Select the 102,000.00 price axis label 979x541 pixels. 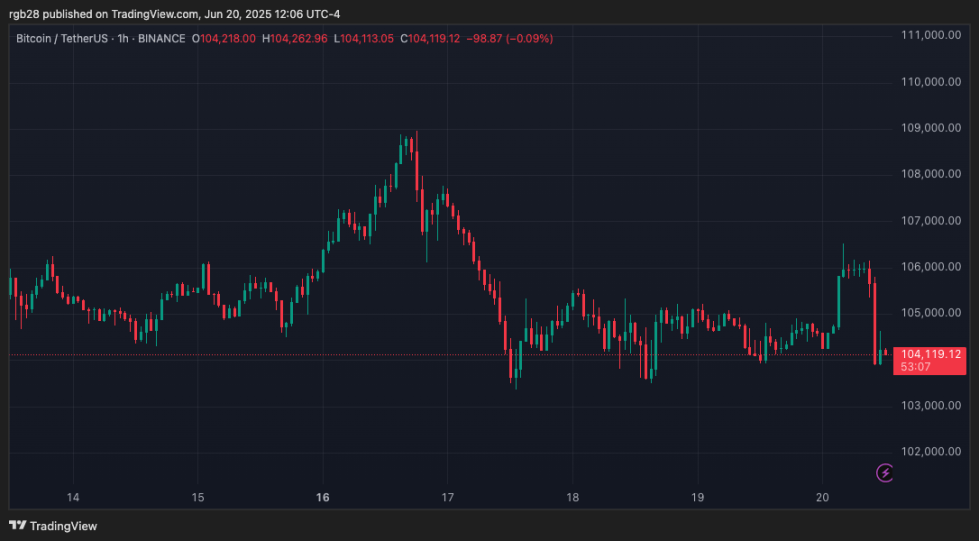tap(931, 452)
